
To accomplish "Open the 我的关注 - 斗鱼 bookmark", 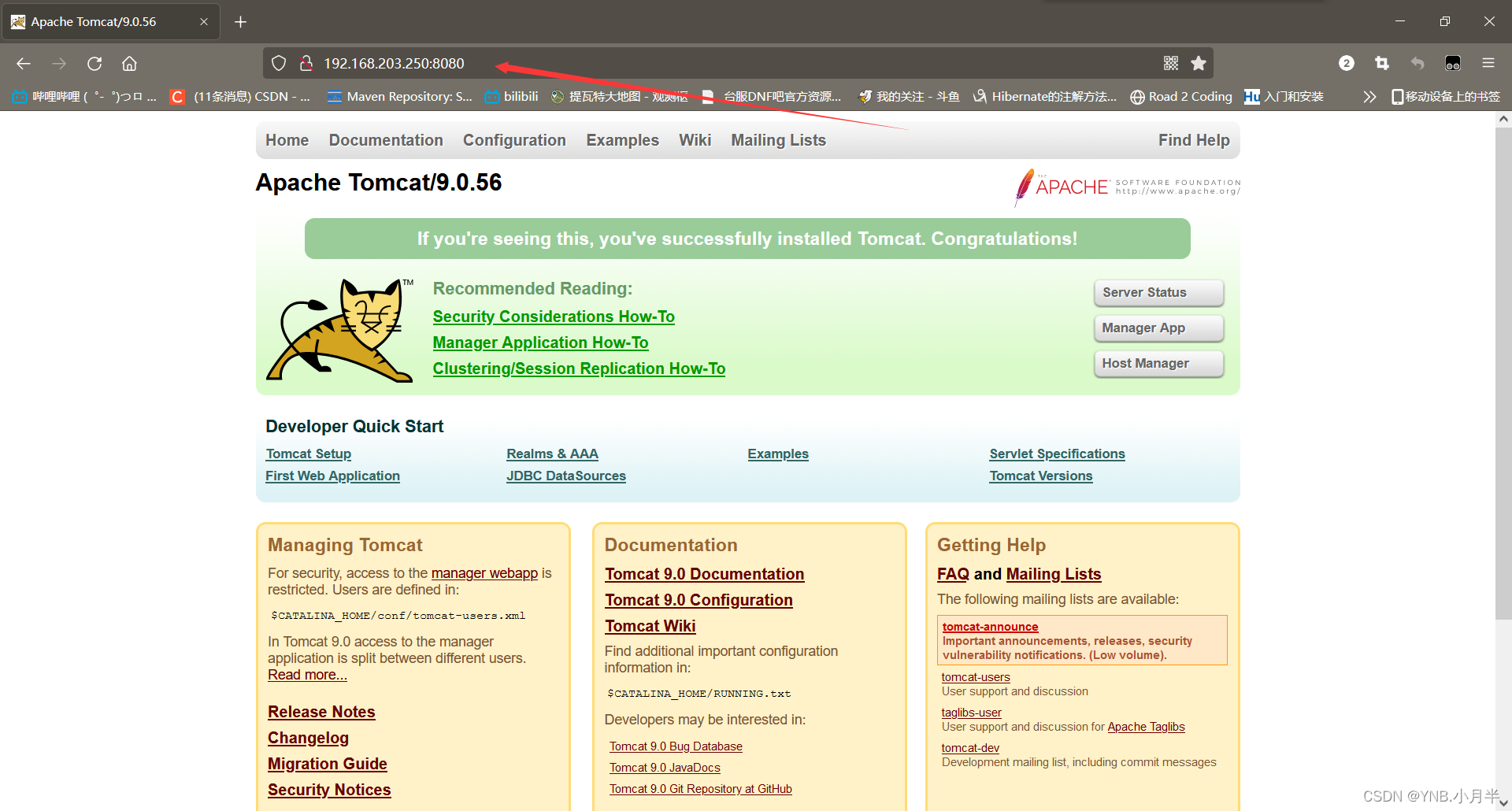I will point(910,97).
